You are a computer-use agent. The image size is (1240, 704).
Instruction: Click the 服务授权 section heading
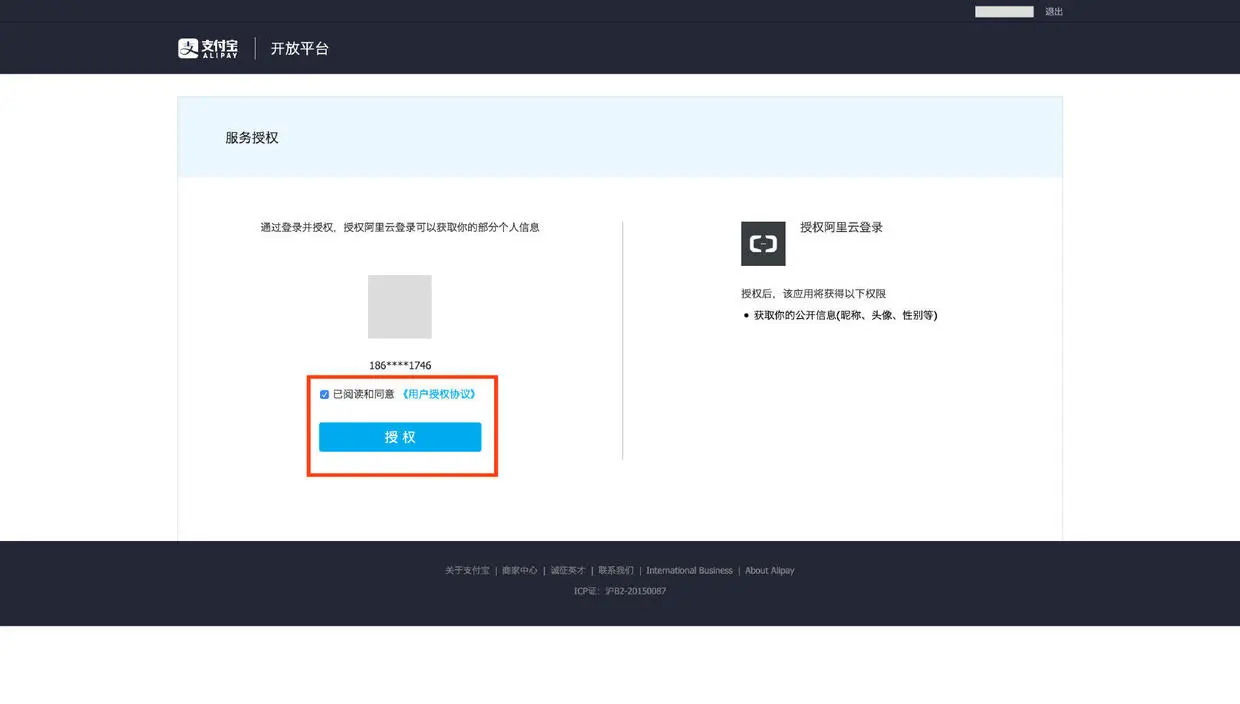pos(252,138)
